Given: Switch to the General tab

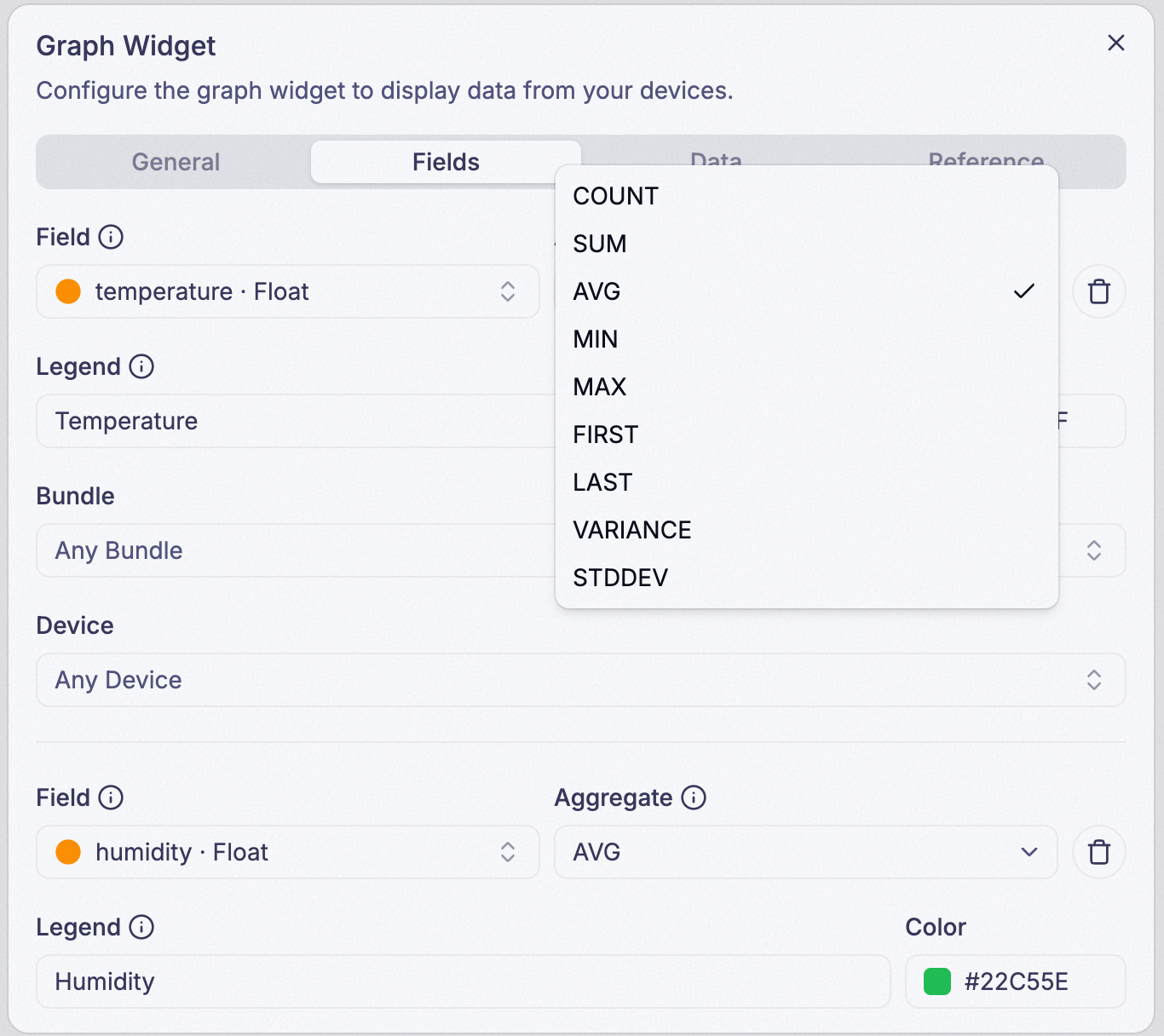Looking at the screenshot, I should pos(176,162).
